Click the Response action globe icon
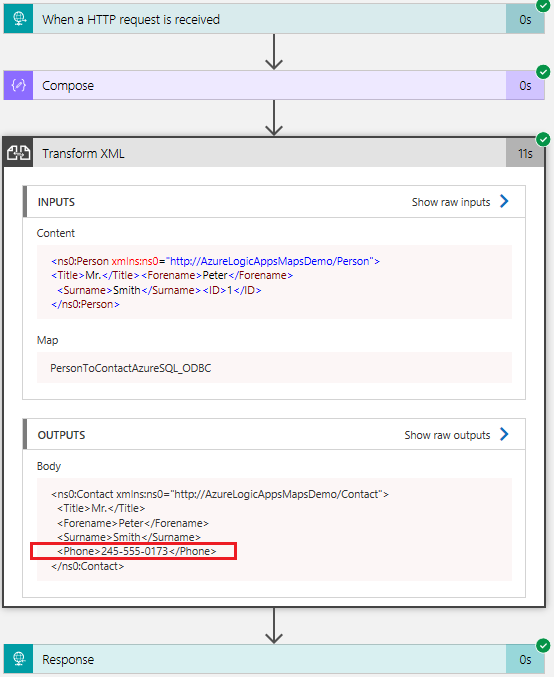The image size is (554, 677). pyautogui.click(x=19, y=659)
